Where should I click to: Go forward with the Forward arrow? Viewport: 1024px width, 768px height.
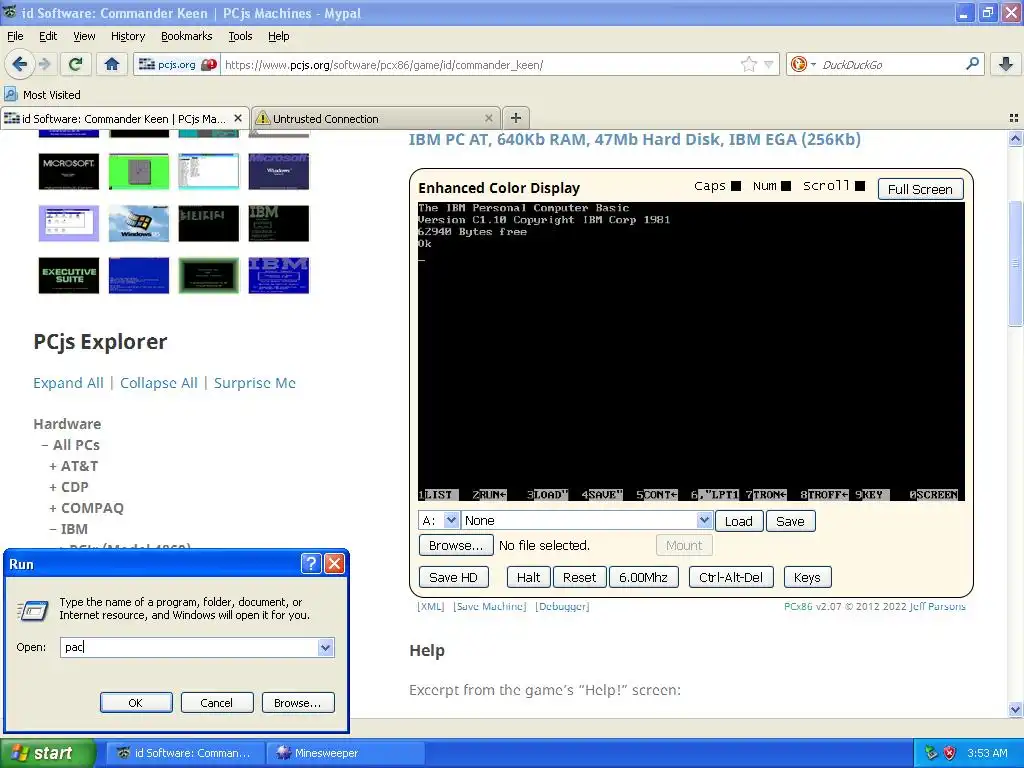click(x=44, y=64)
